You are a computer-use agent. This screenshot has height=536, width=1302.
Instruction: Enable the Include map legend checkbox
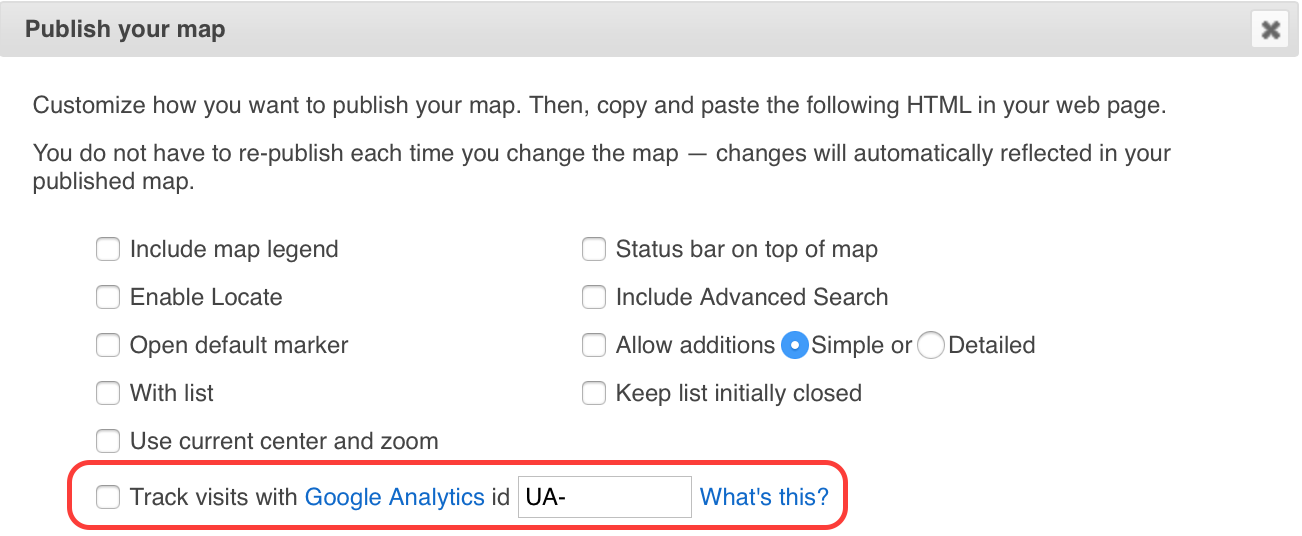tap(108, 249)
